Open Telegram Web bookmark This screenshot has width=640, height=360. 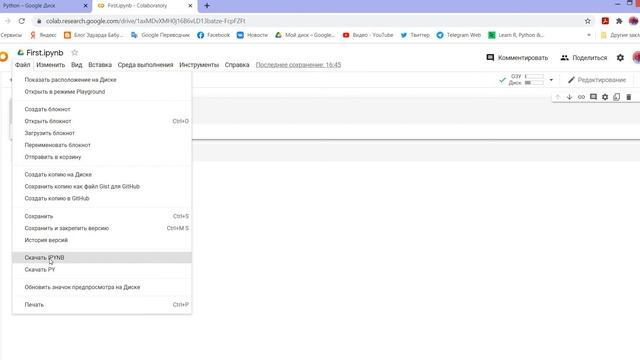coord(459,35)
